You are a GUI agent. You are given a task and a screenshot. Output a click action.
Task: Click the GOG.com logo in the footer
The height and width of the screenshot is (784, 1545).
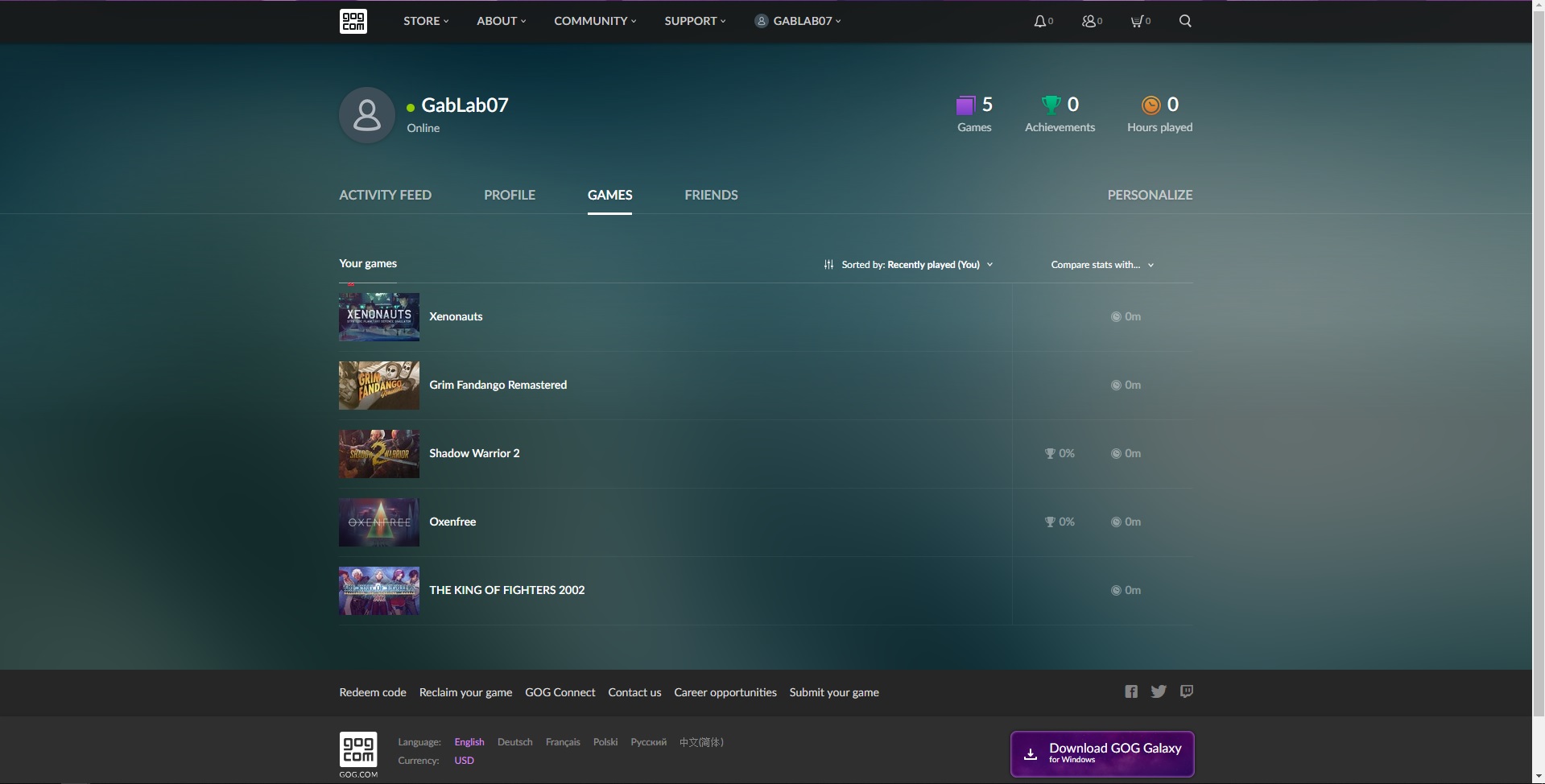point(358,754)
